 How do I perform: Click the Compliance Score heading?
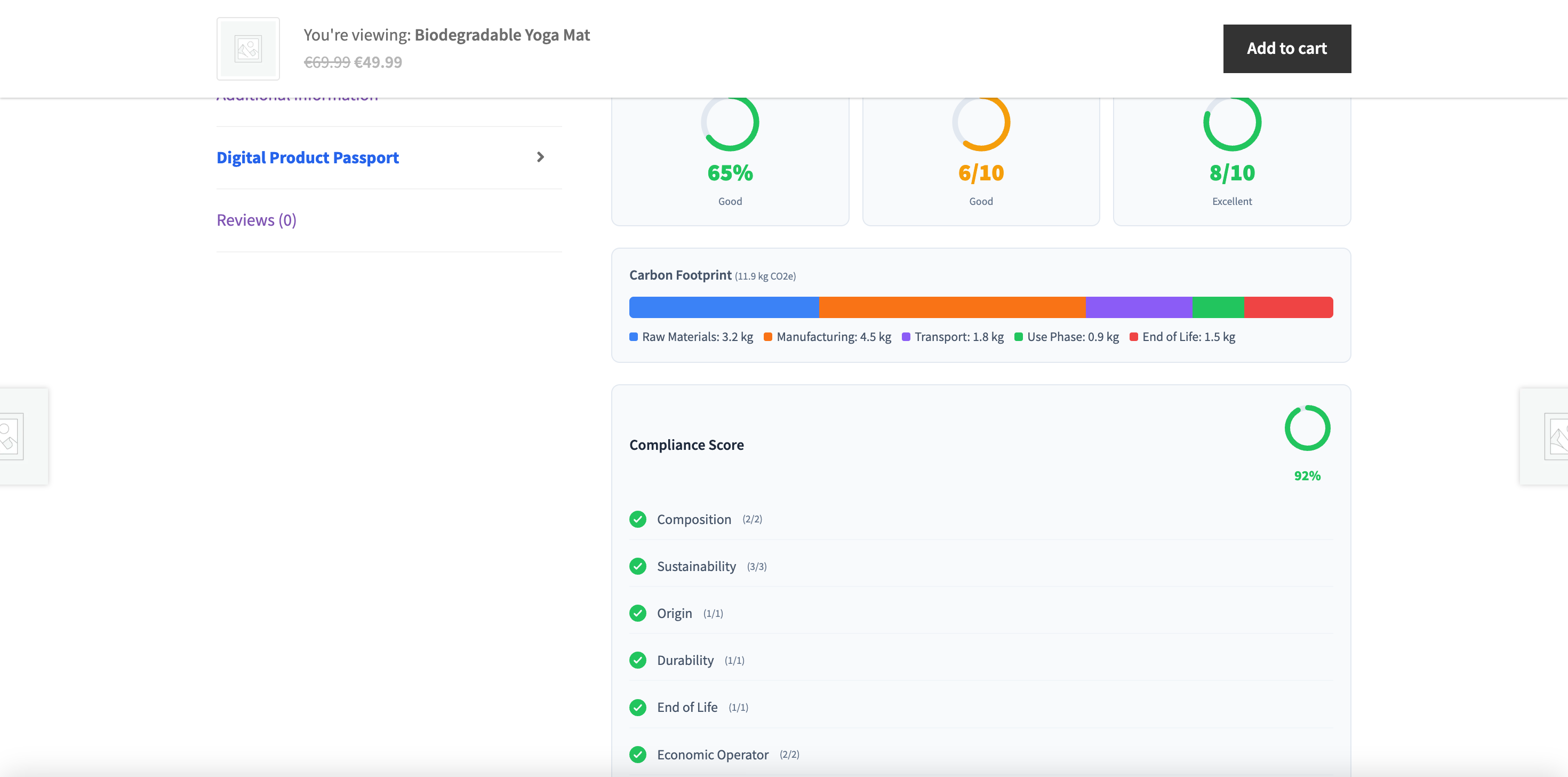686,445
